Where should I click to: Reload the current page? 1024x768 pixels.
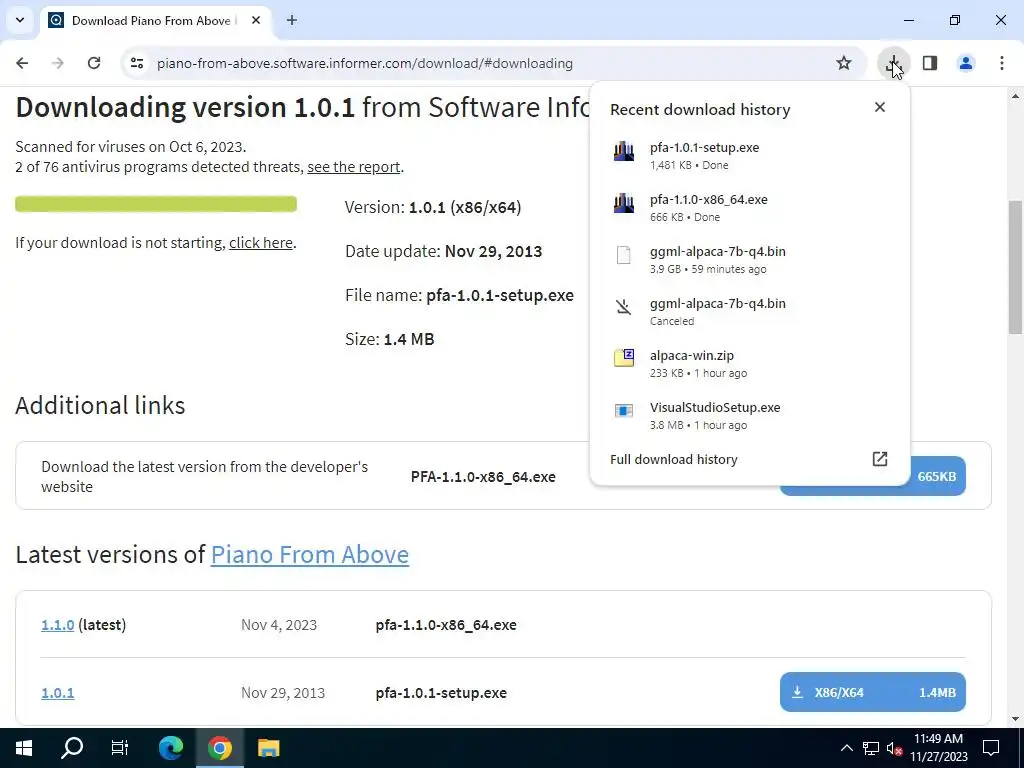(94, 63)
